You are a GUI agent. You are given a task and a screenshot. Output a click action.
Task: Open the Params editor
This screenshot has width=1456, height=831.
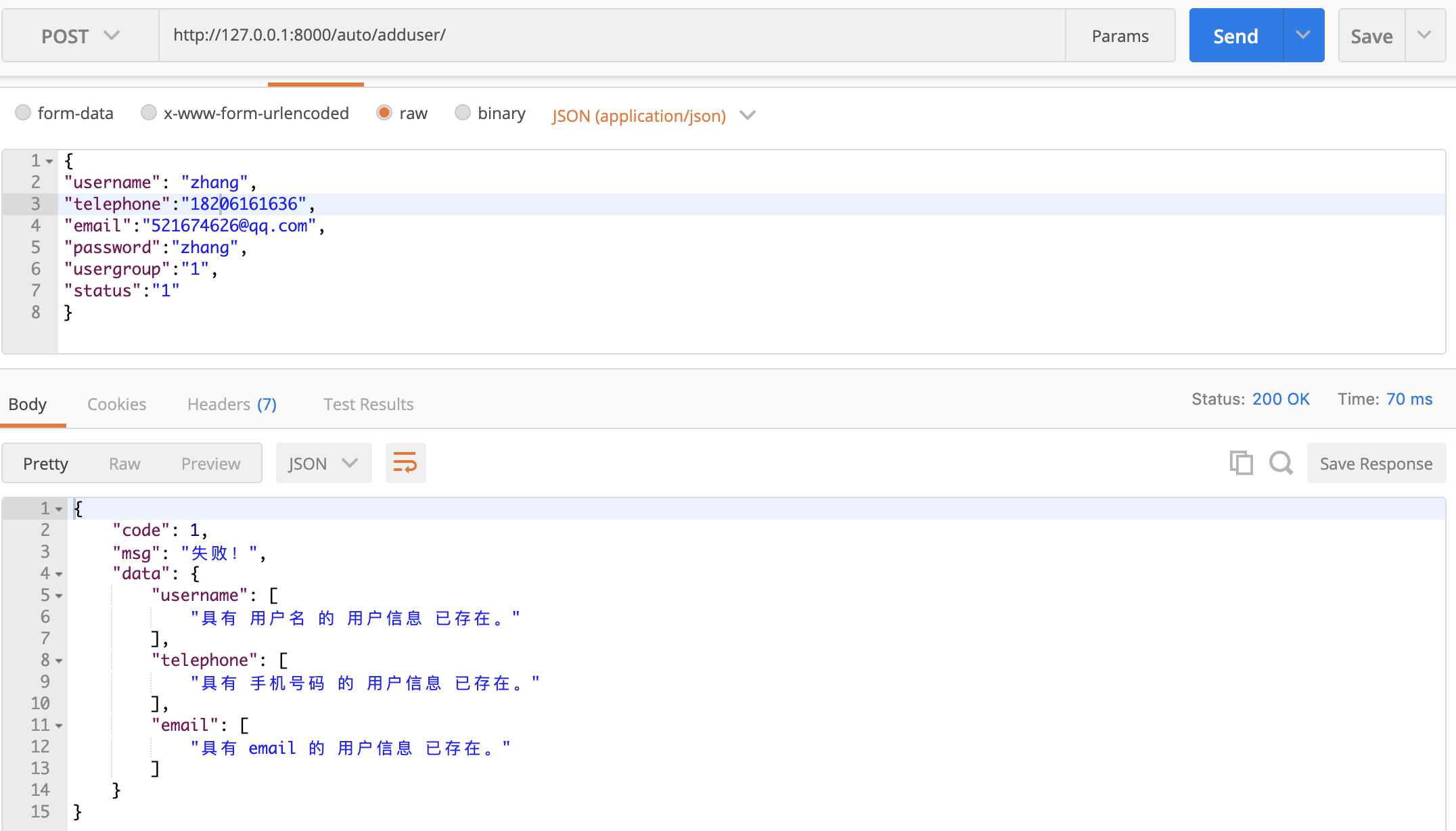[x=1120, y=36]
